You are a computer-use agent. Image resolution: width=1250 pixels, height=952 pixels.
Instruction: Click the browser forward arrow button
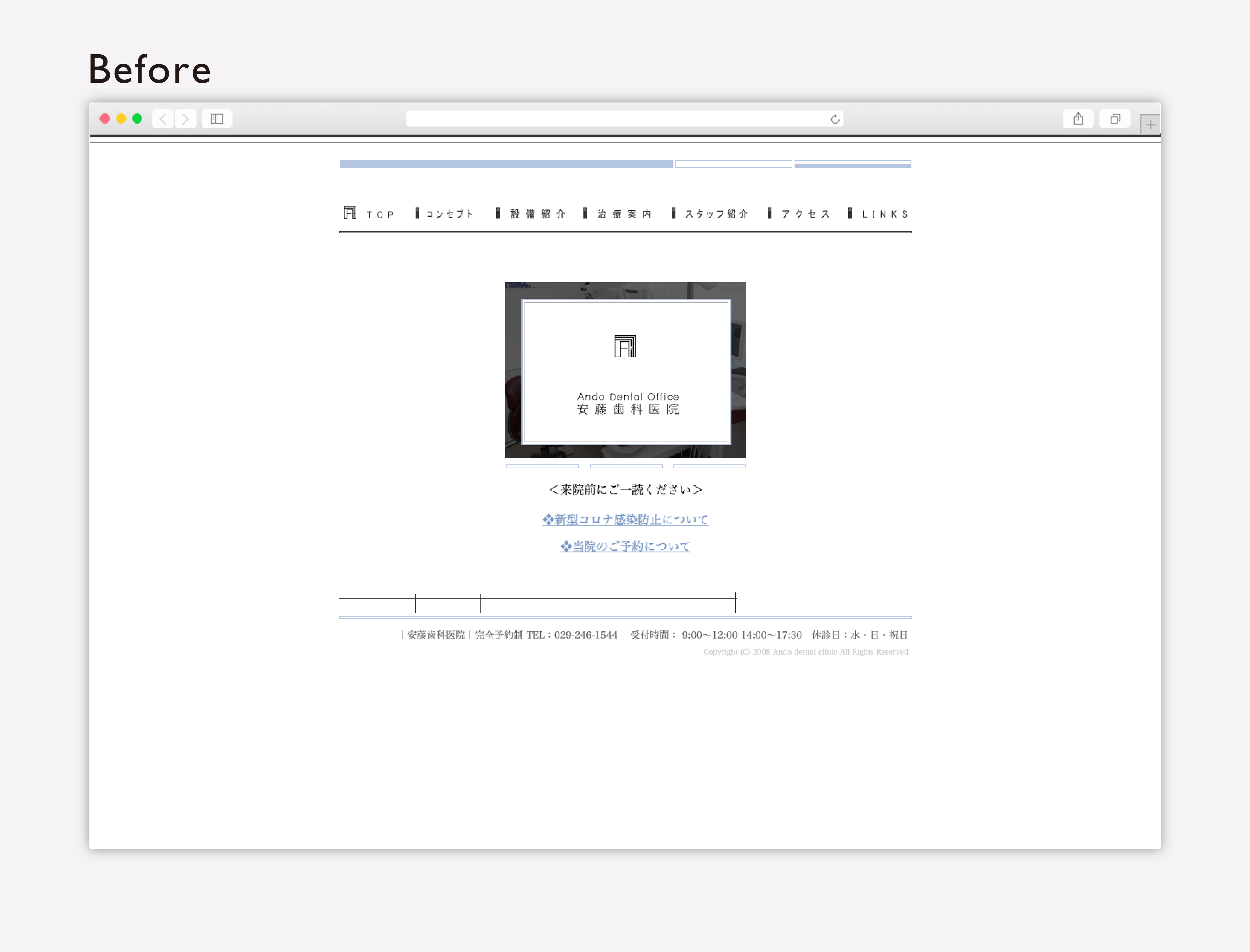[185, 119]
